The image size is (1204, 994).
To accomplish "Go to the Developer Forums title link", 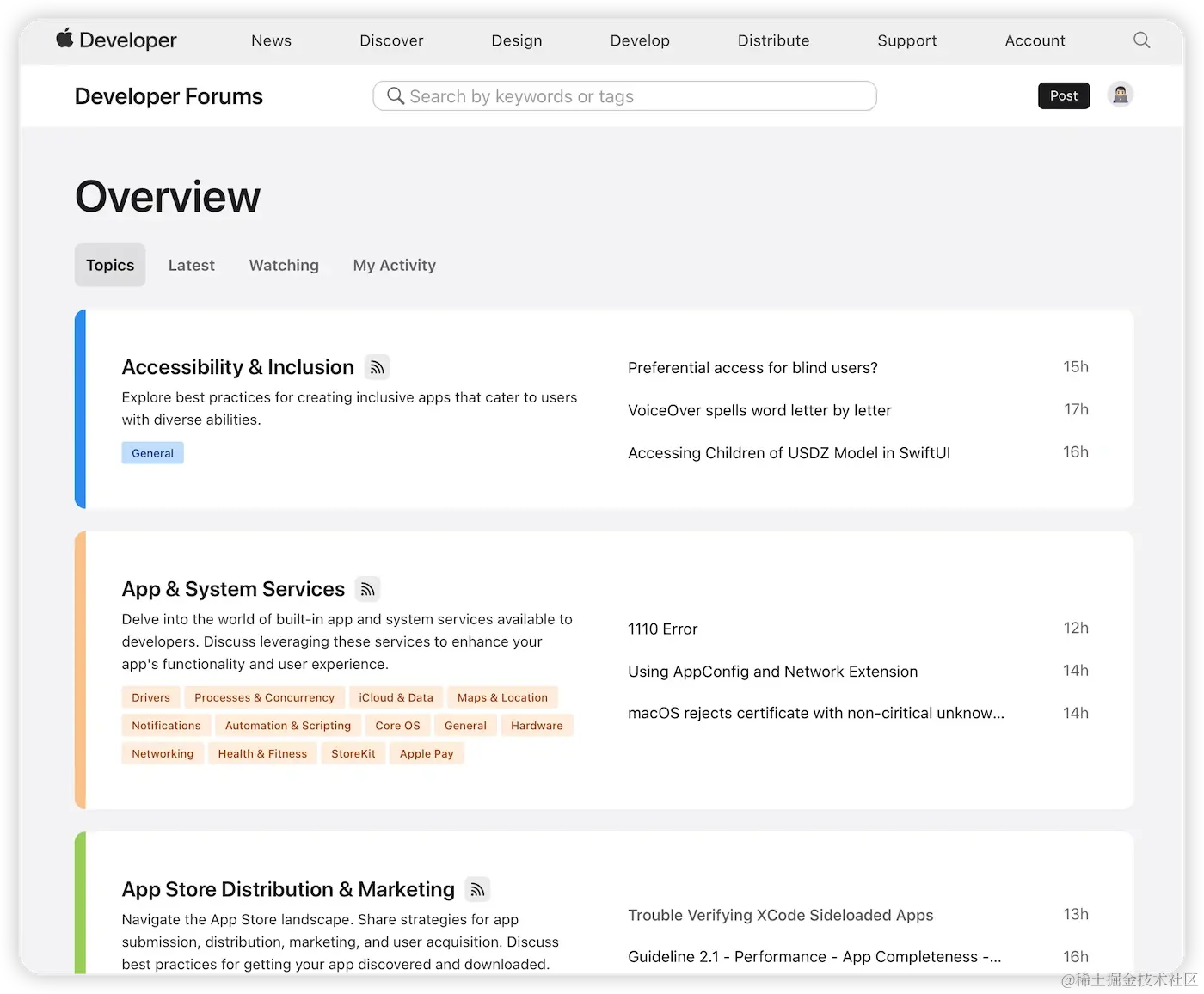I will [x=169, y=96].
